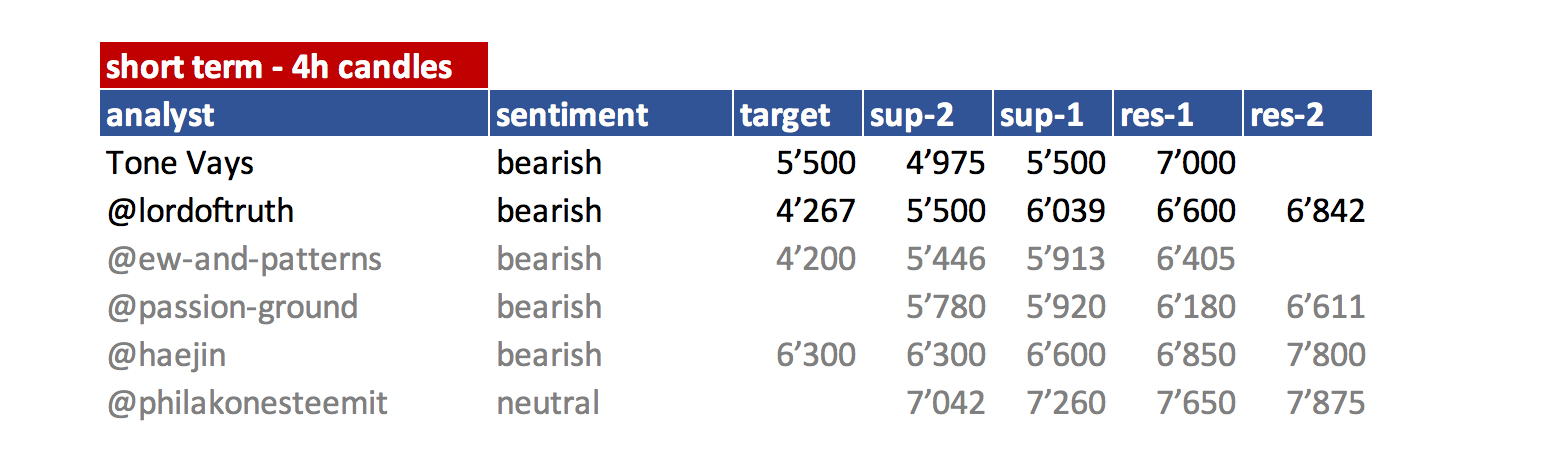Select the 'sup-2' column header
The width and height of the screenshot is (1566, 472).
point(928,113)
